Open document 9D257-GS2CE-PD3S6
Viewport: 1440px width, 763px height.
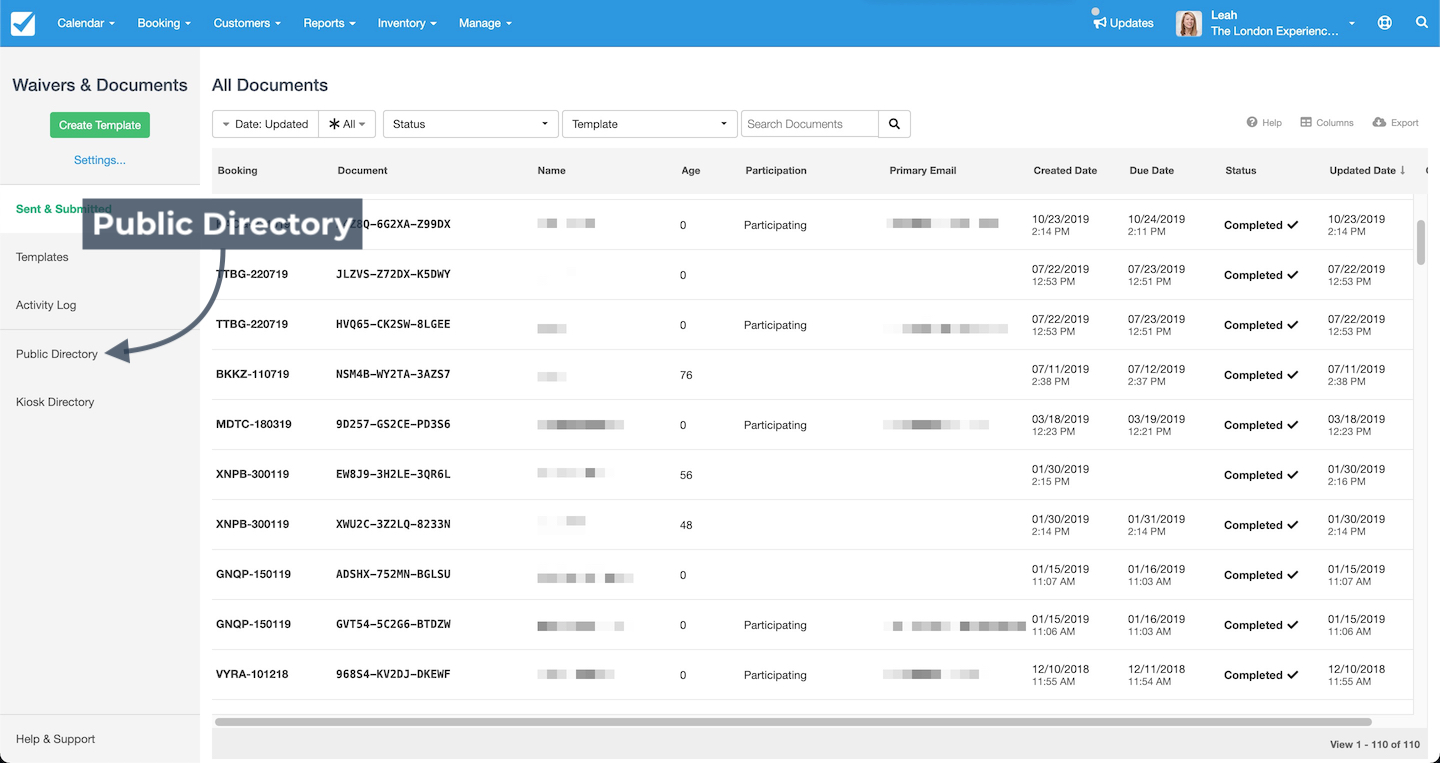[393, 424]
